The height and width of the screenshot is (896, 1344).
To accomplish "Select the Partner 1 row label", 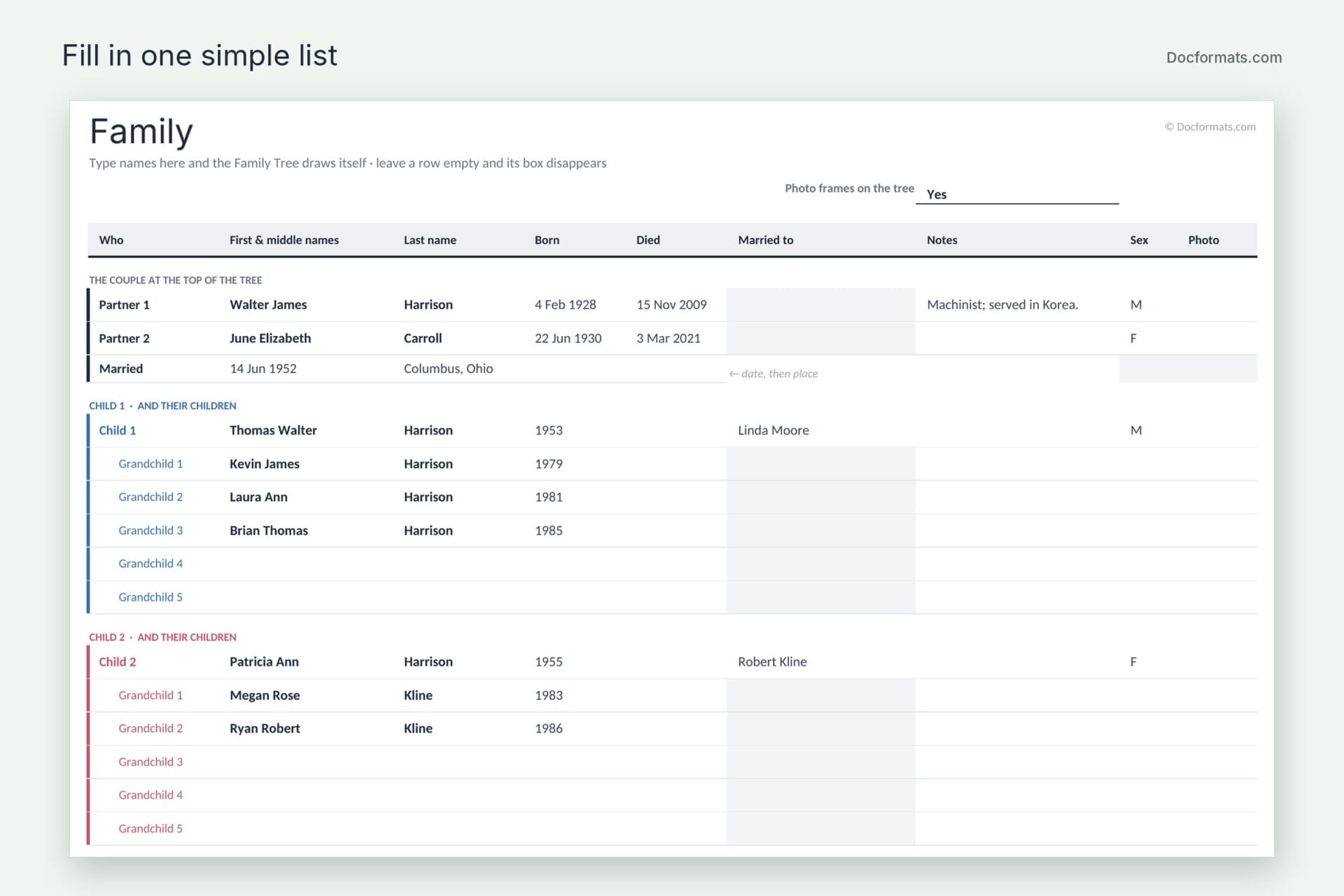I will (124, 304).
